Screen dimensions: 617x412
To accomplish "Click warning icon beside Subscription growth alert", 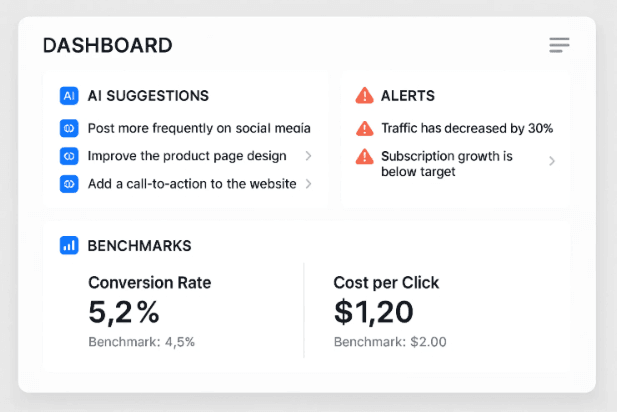I will click(x=365, y=157).
